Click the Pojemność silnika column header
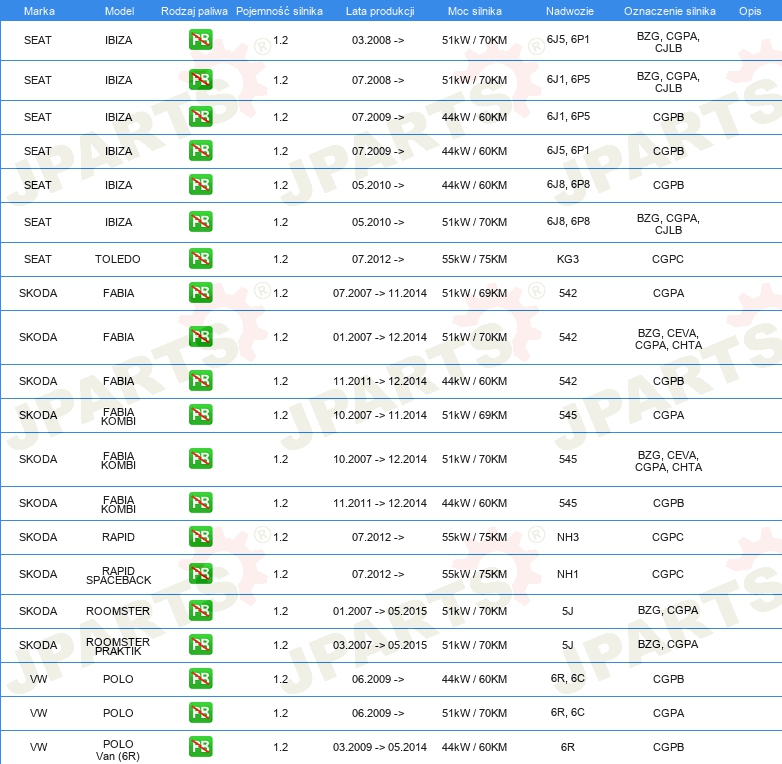 [x=279, y=11]
